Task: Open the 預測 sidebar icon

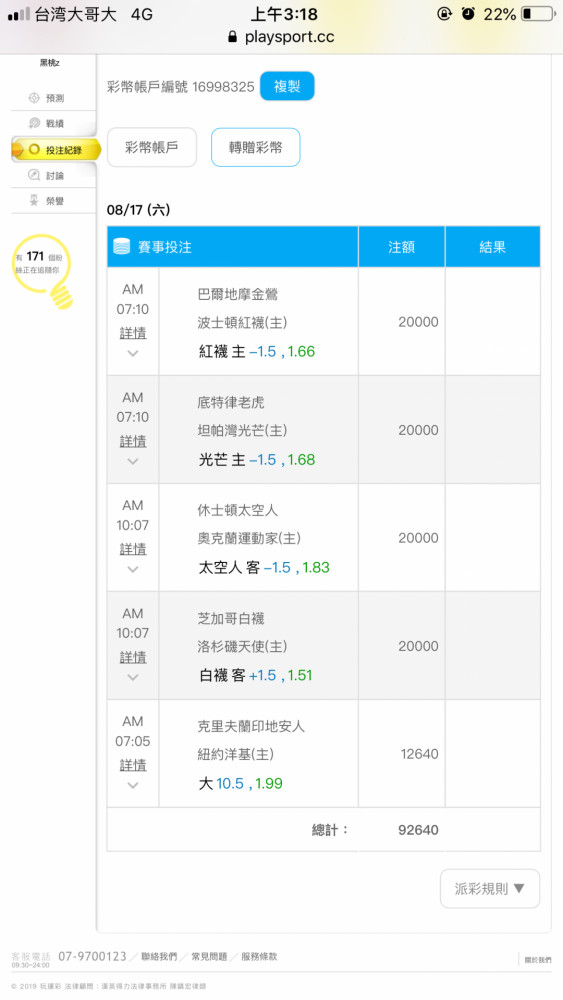Action: point(34,98)
